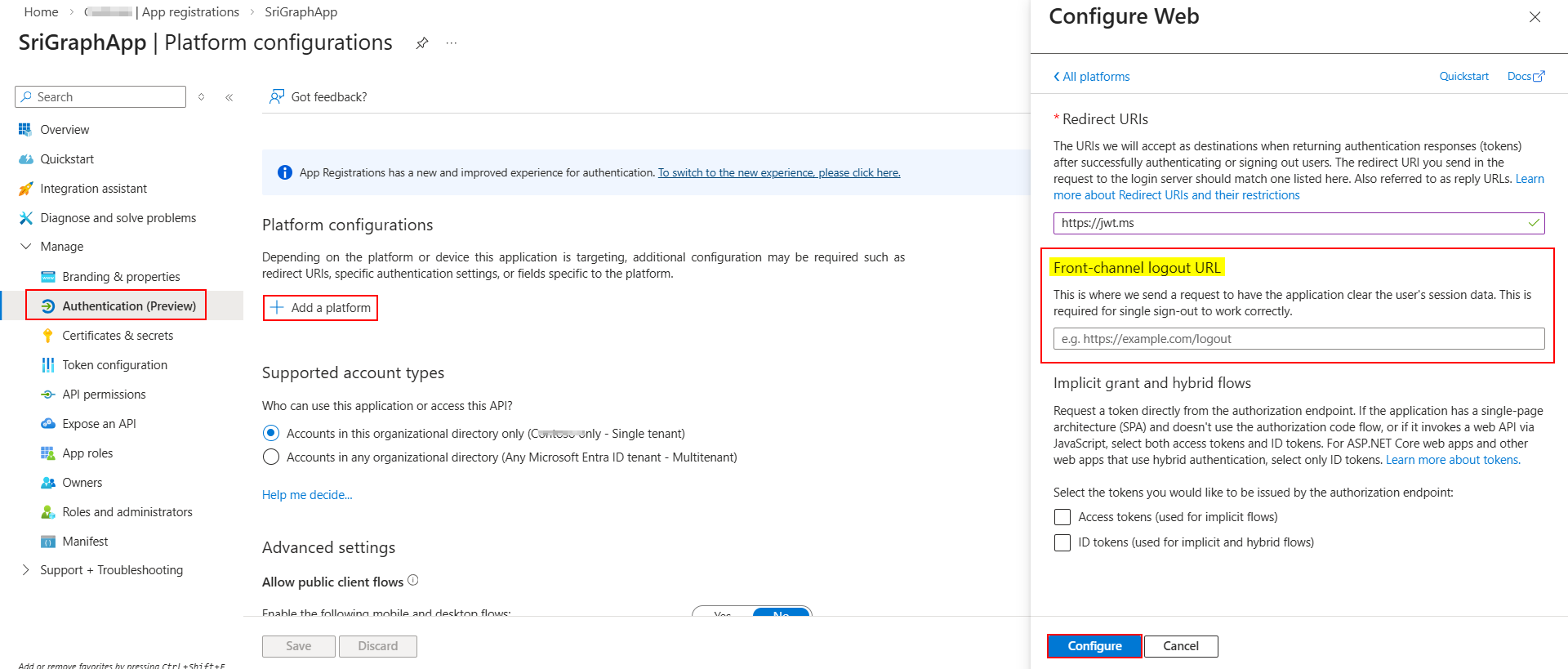Click the Branding & properties icon

pyautogui.click(x=47, y=277)
